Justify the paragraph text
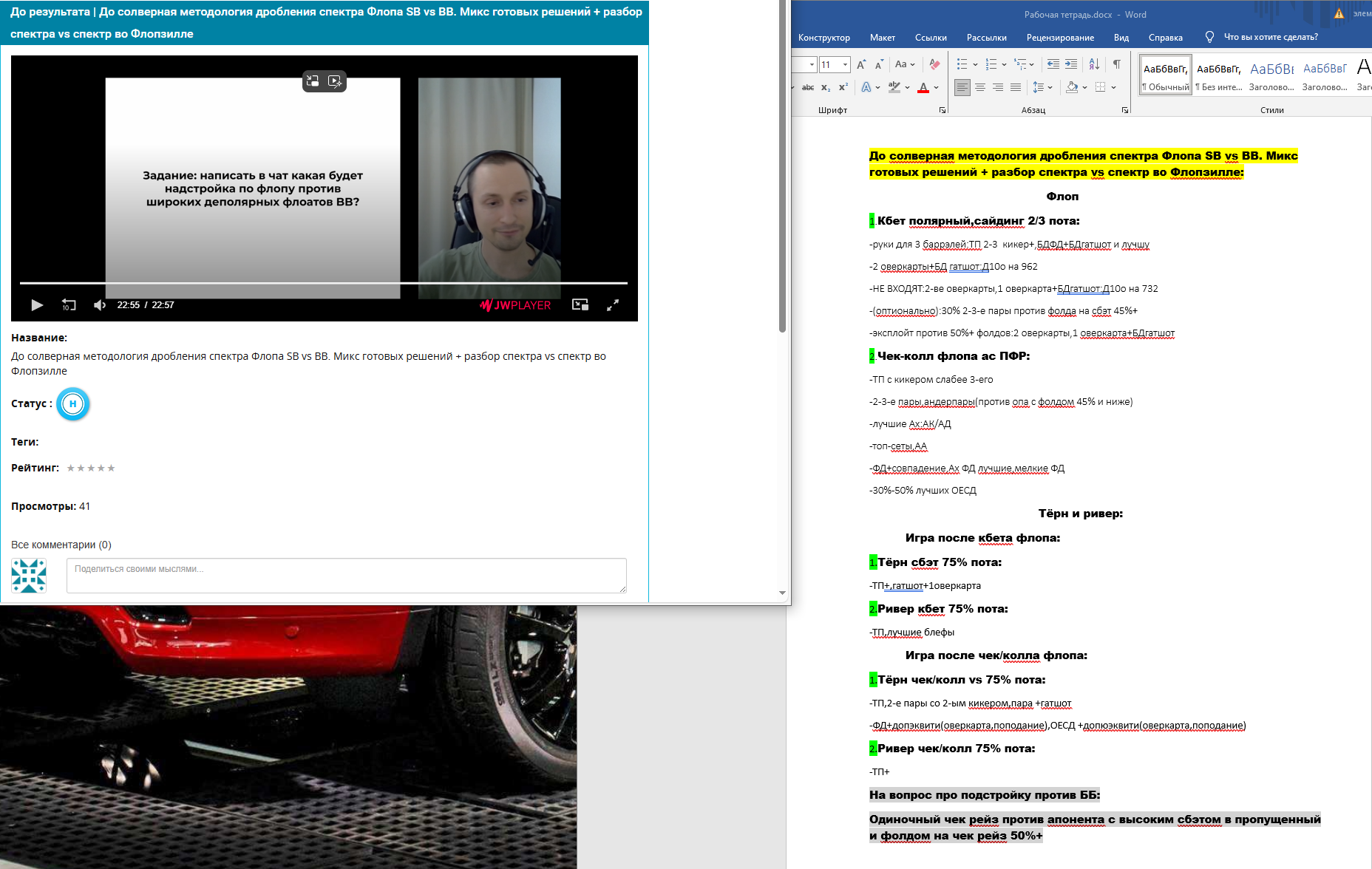 coord(1016,87)
